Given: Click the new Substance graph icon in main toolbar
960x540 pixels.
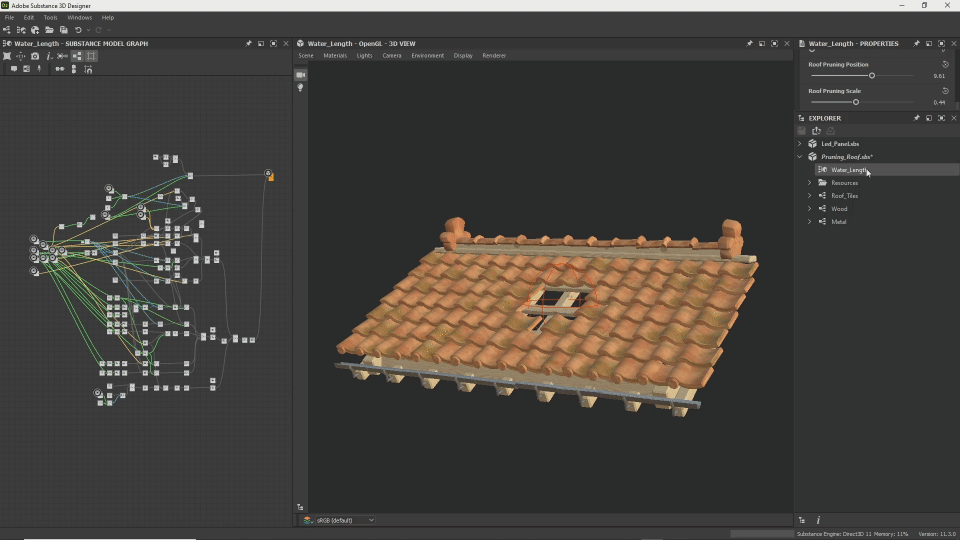Looking at the screenshot, I should 7,30.
